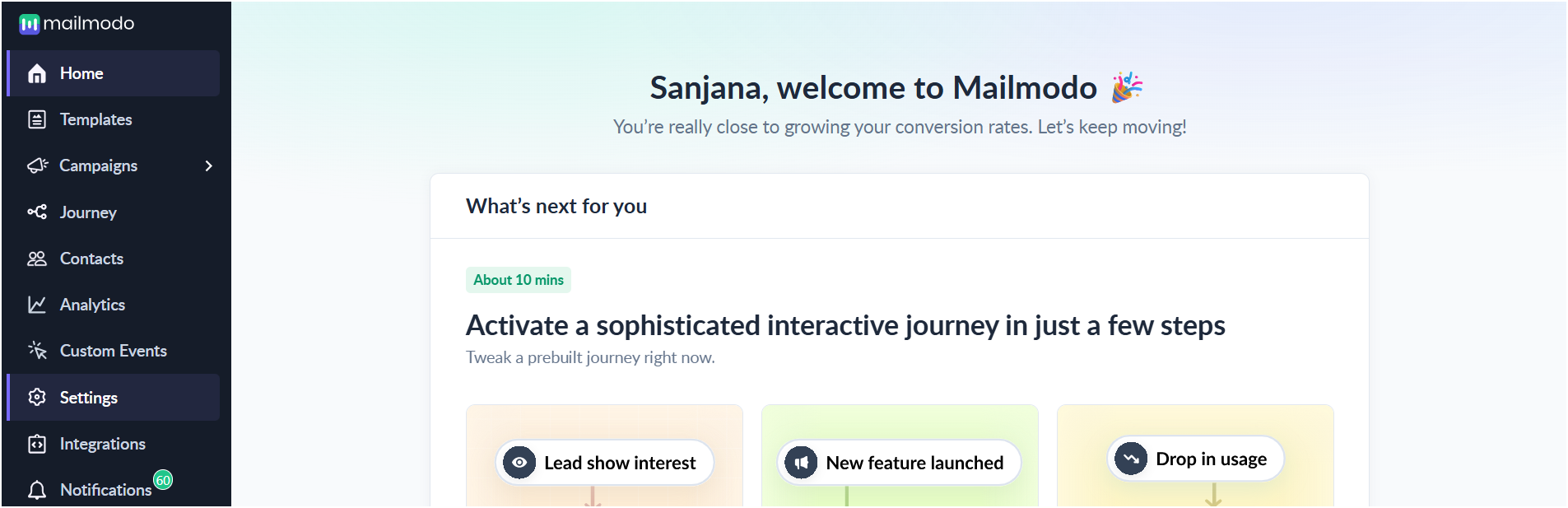Image resolution: width=1568 pixels, height=508 pixels.
Task: Click the Integrations code icon
Action: coord(37,444)
